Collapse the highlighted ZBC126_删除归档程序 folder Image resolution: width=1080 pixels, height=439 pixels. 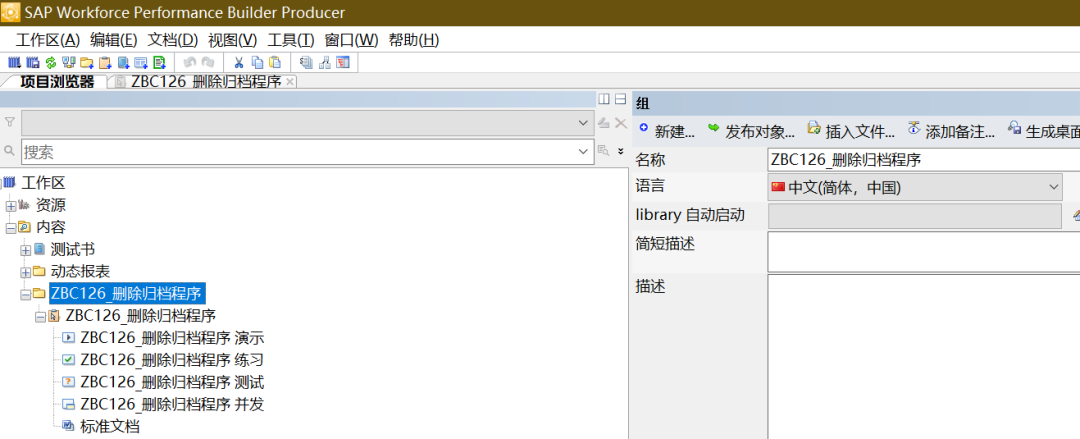pyautogui.click(x=25, y=294)
